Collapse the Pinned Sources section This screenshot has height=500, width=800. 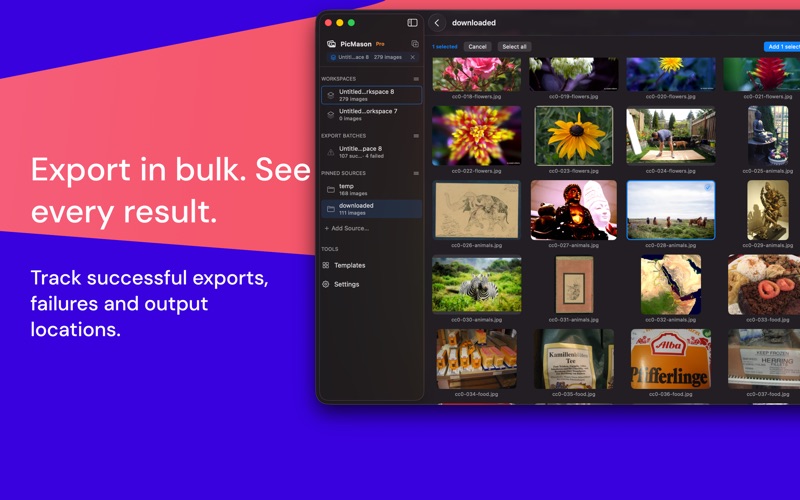pyautogui.click(x=416, y=173)
